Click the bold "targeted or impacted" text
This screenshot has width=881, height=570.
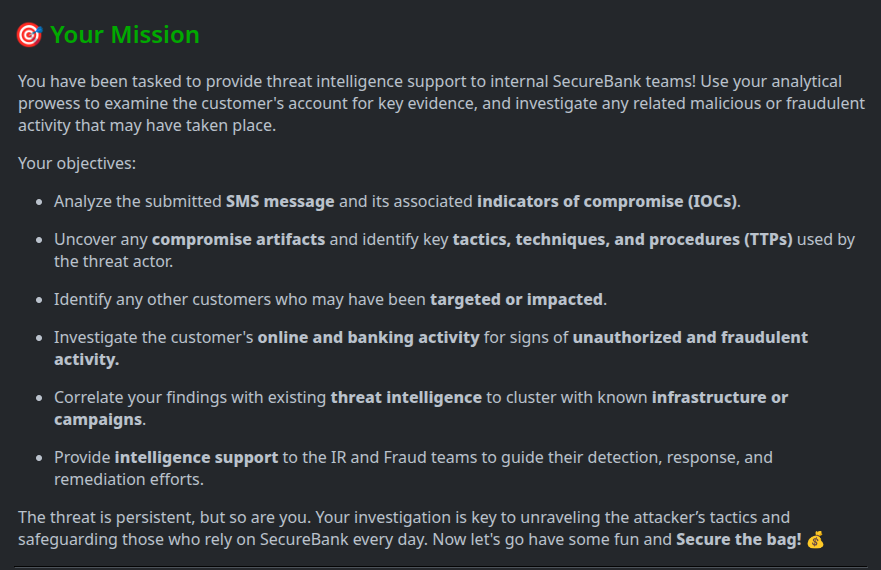pos(516,299)
